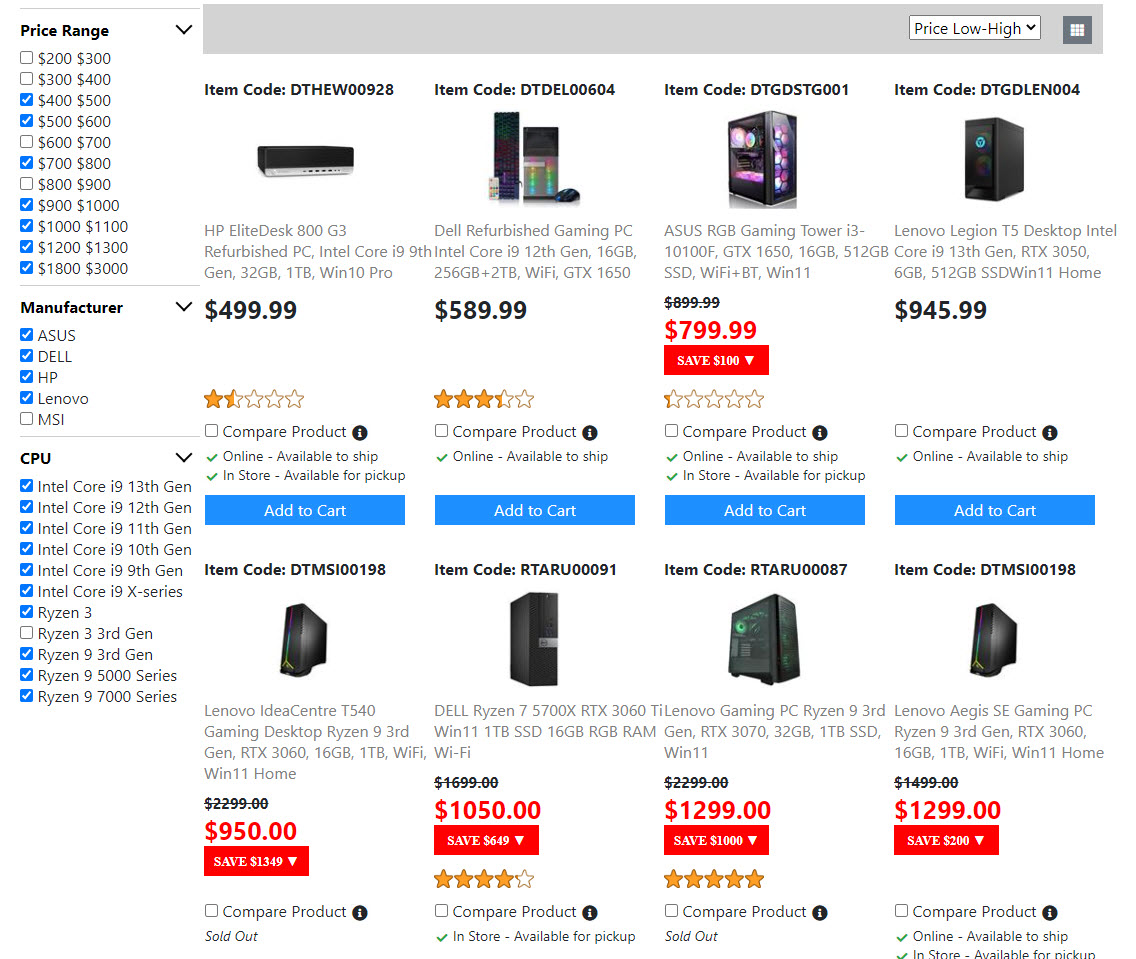
Task: Click ASUS RGB Gaming Tower product image
Action: [764, 160]
